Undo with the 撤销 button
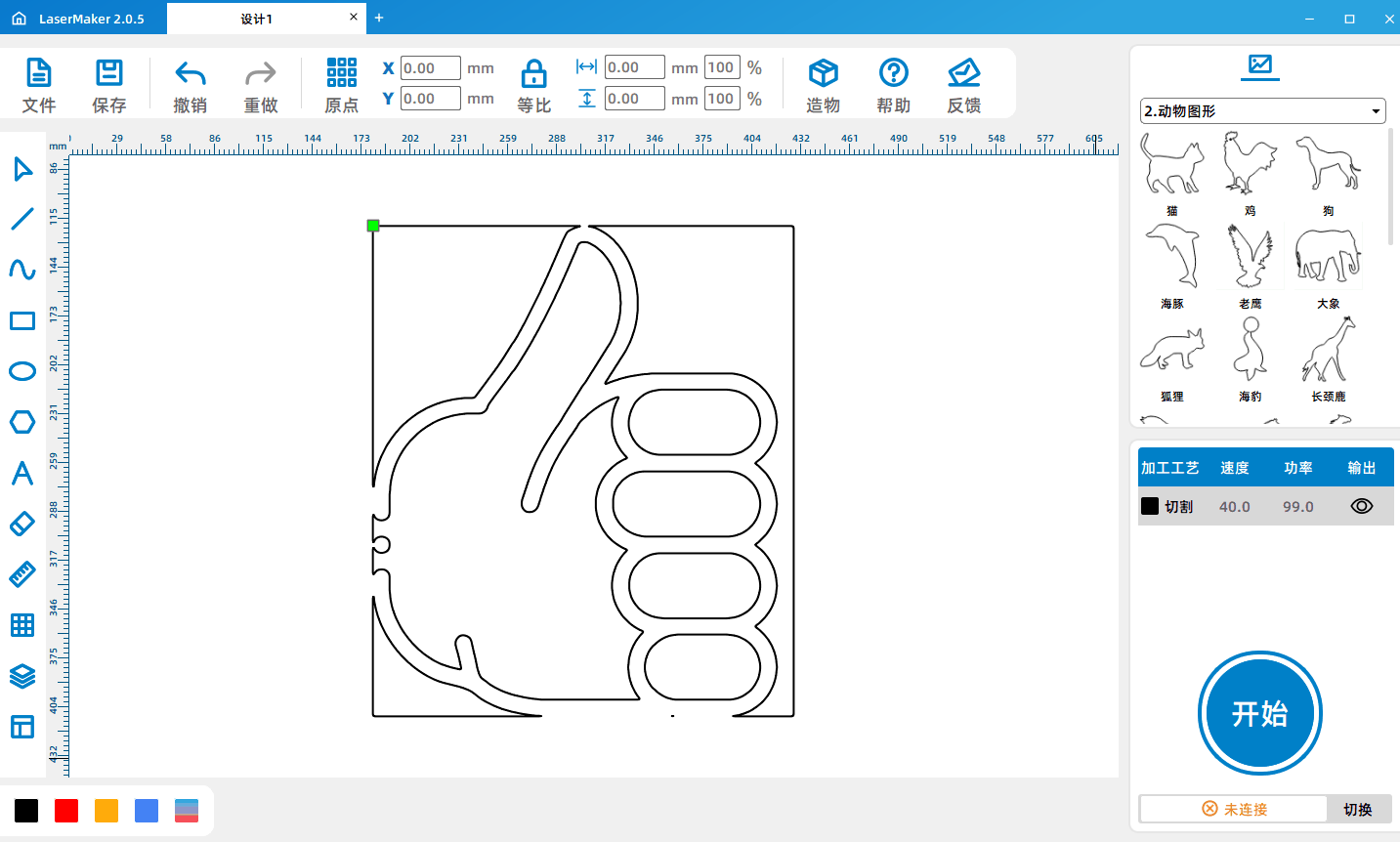Image resolution: width=1400 pixels, height=842 pixels. pyautogui.click(x=190, y=85)
